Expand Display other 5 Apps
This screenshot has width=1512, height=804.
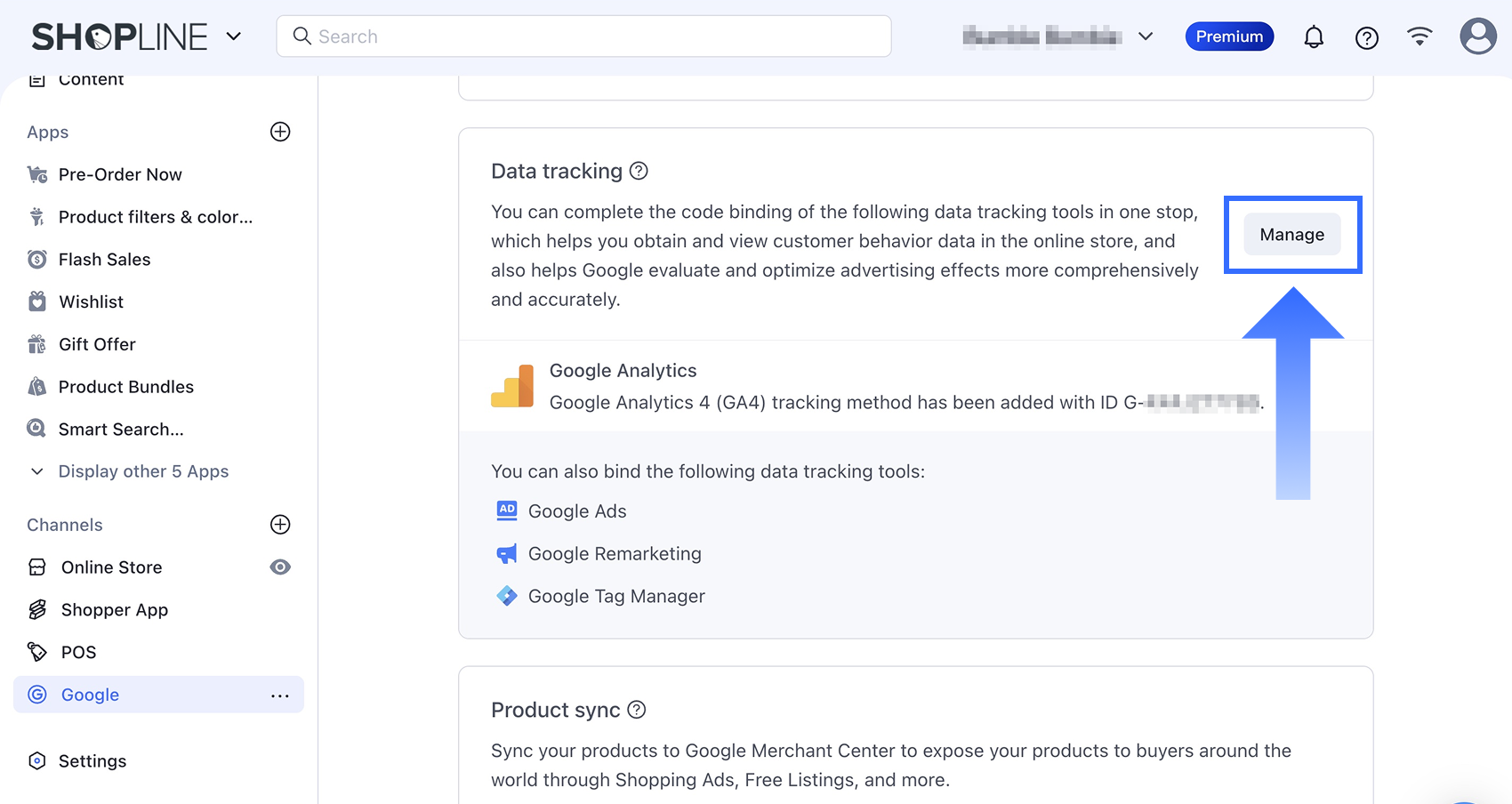142,471
